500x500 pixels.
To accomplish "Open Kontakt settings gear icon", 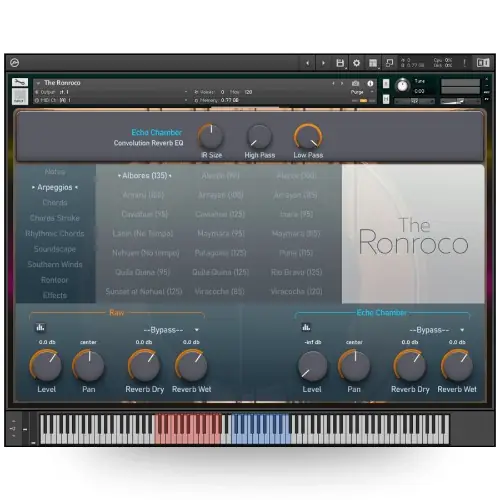I will (x=356, y=63).
